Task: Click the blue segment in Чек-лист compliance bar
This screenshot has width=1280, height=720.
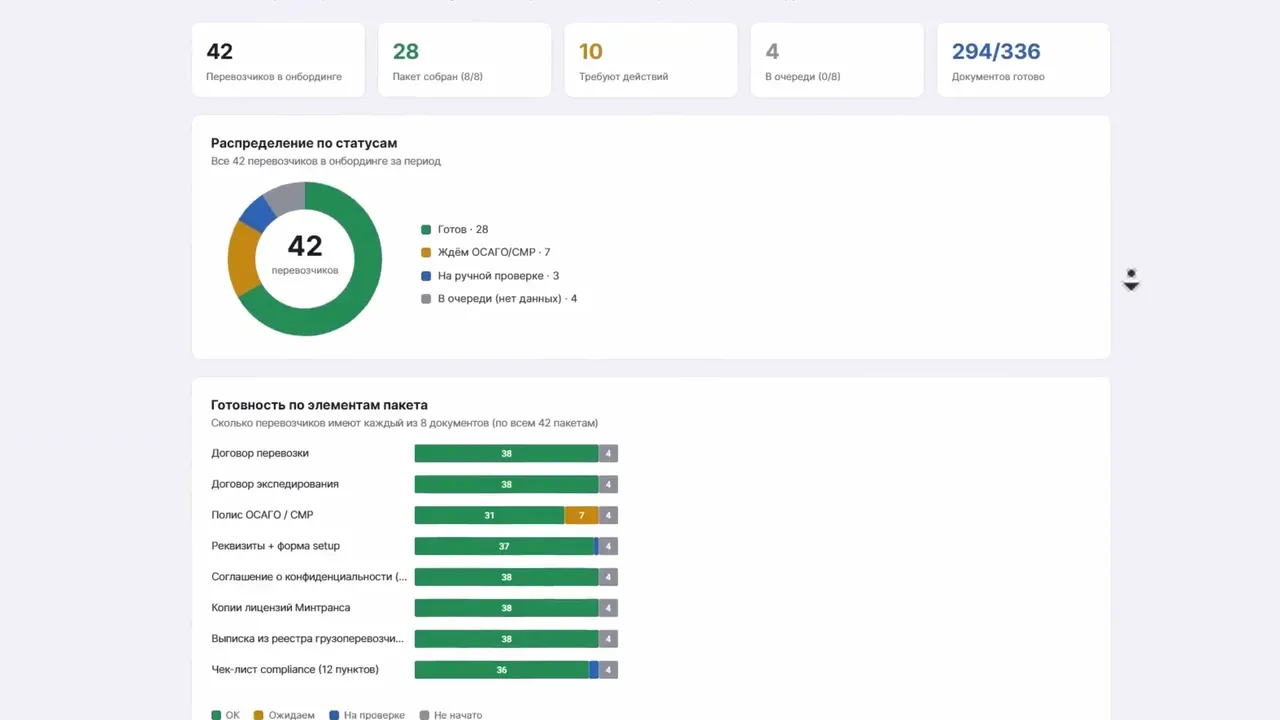Action: pyautogui.click(x=594, y=670)
